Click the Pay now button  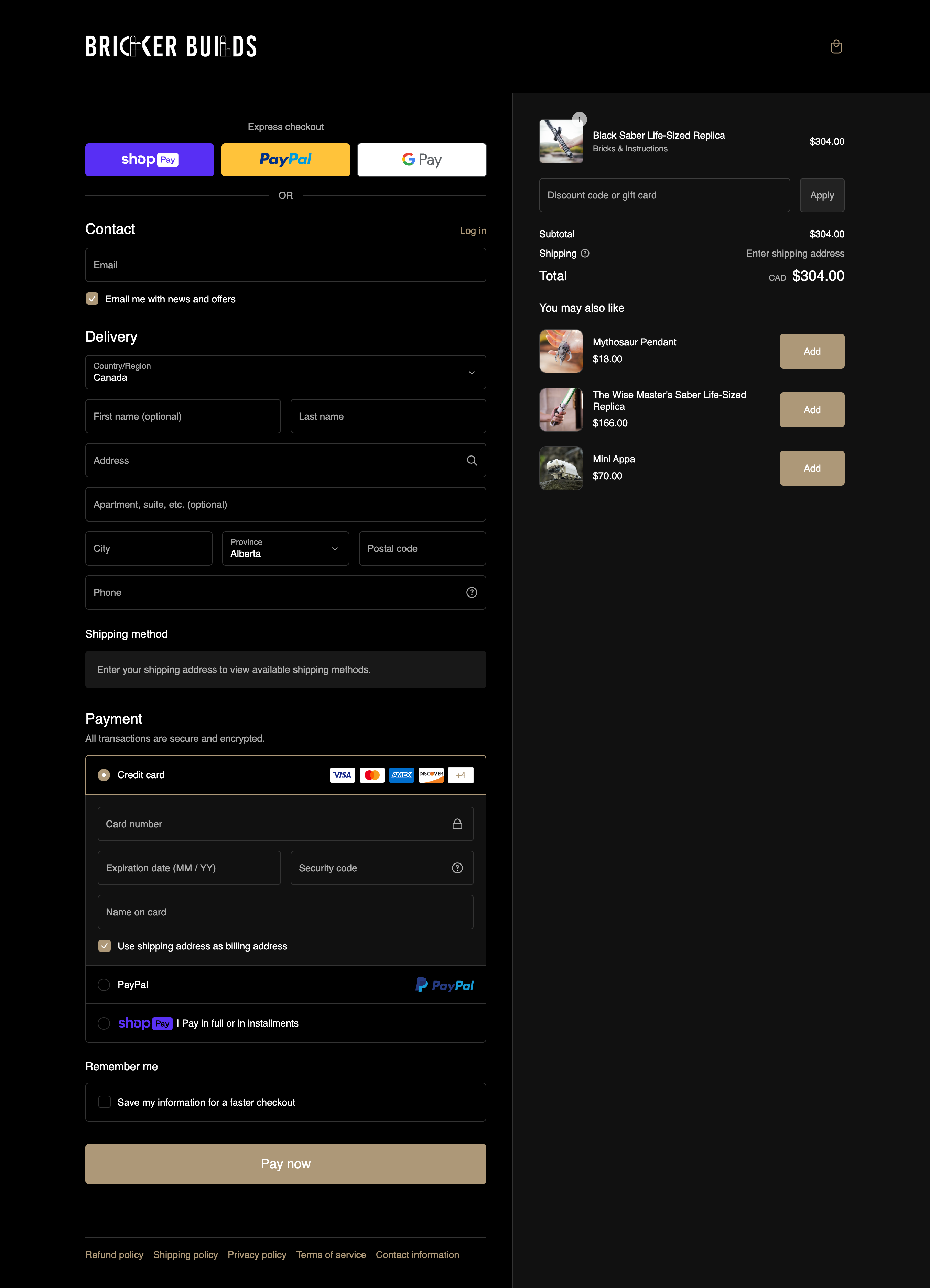(285, 1164)
